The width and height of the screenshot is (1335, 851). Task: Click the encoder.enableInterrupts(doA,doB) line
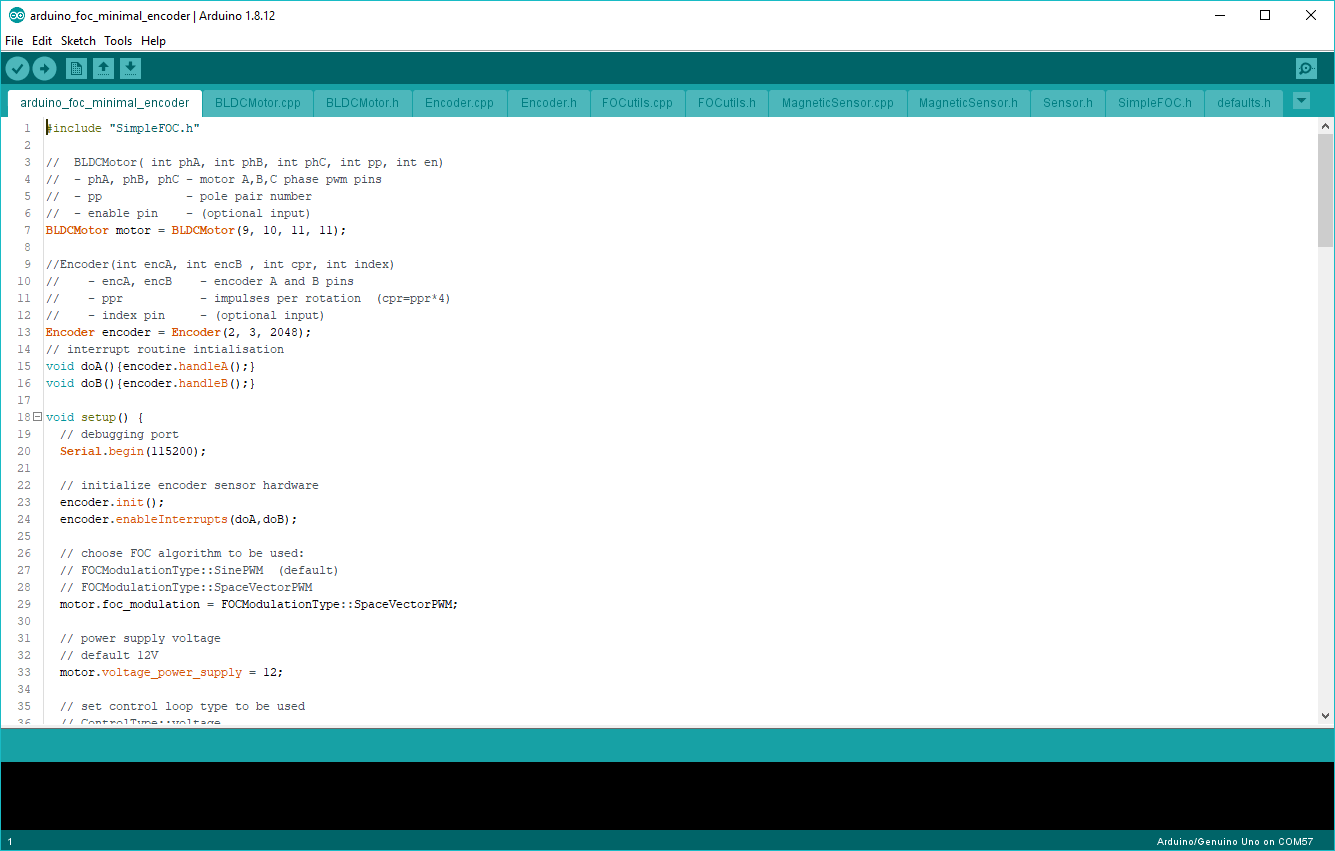(x=179, y=519)
